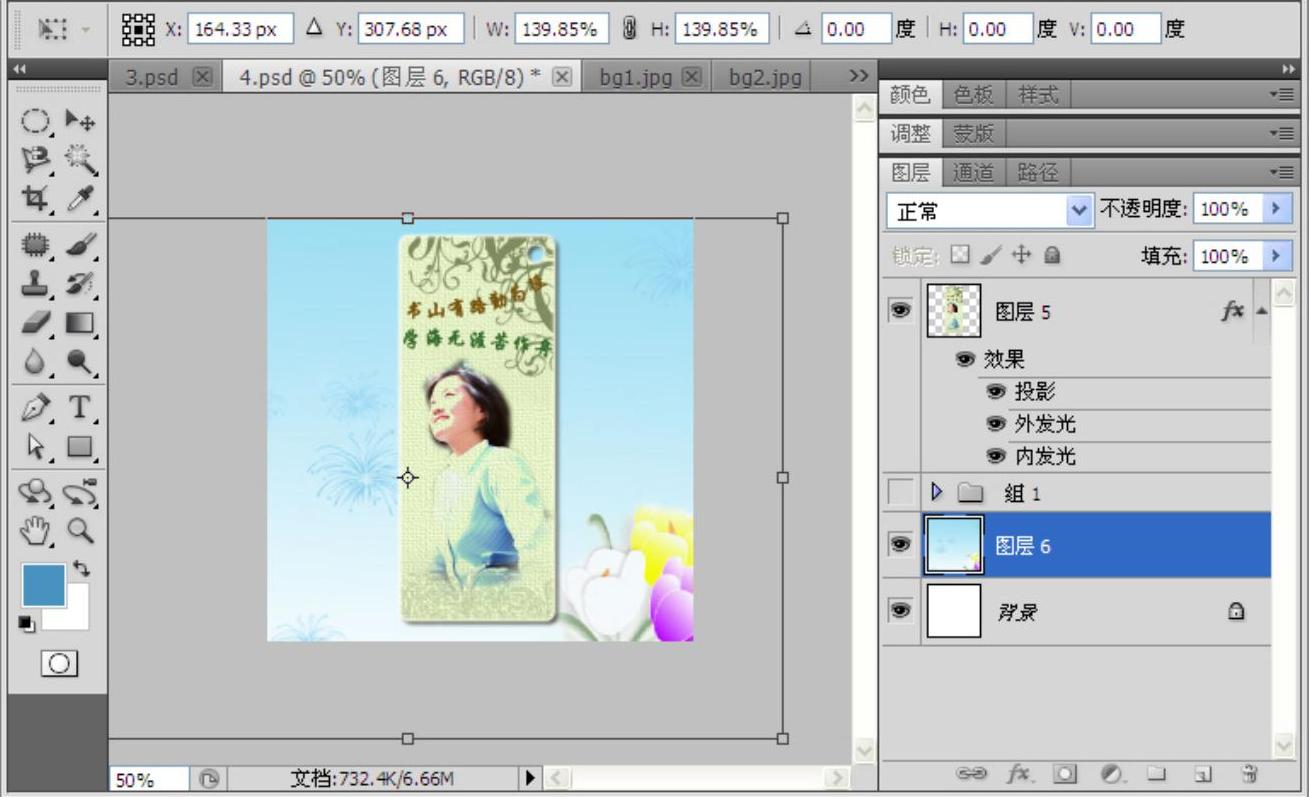Show the hidden 组 1 group

(900, 492)
